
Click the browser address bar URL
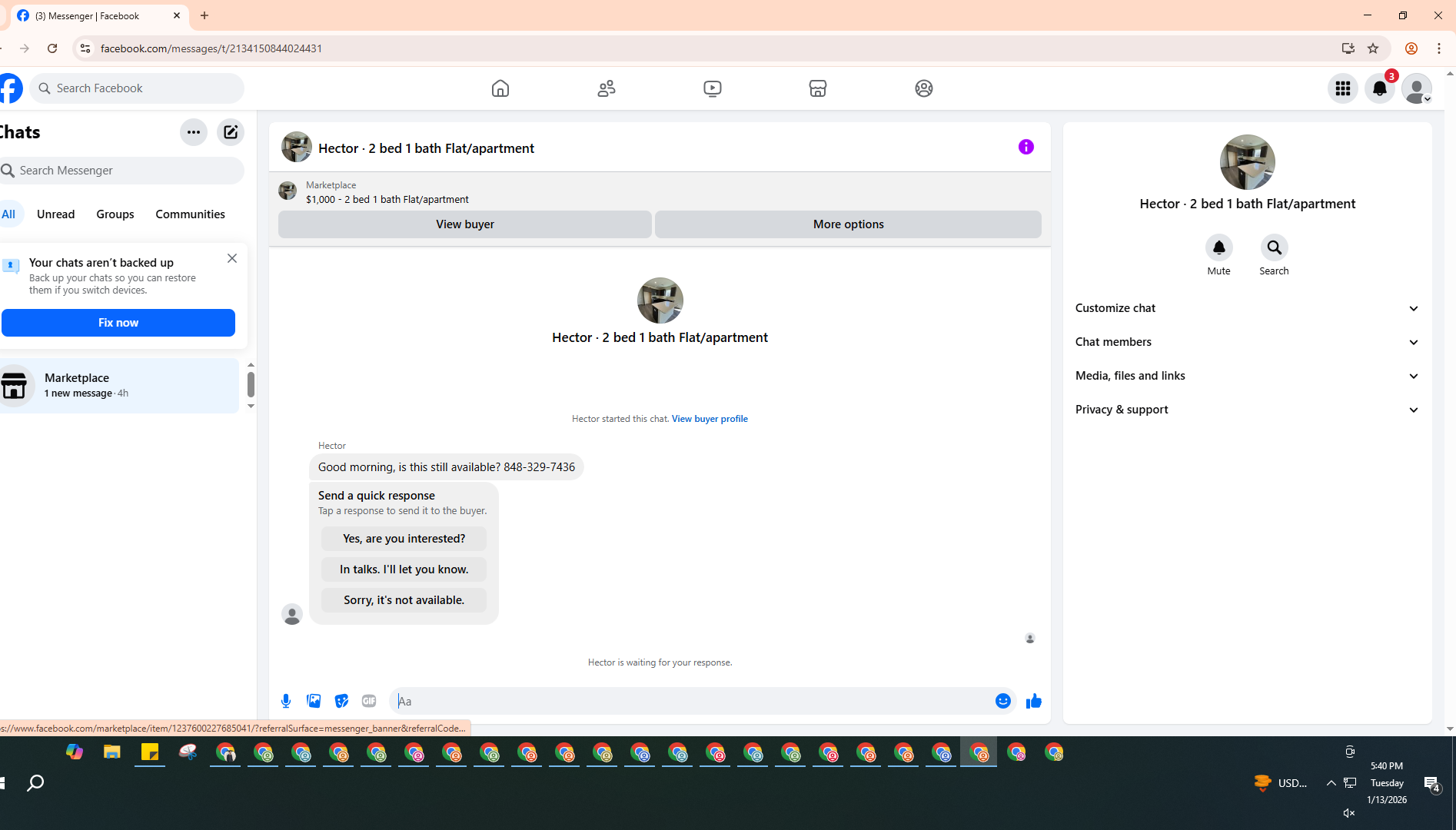pyautogui.click(x=211, y=48)
